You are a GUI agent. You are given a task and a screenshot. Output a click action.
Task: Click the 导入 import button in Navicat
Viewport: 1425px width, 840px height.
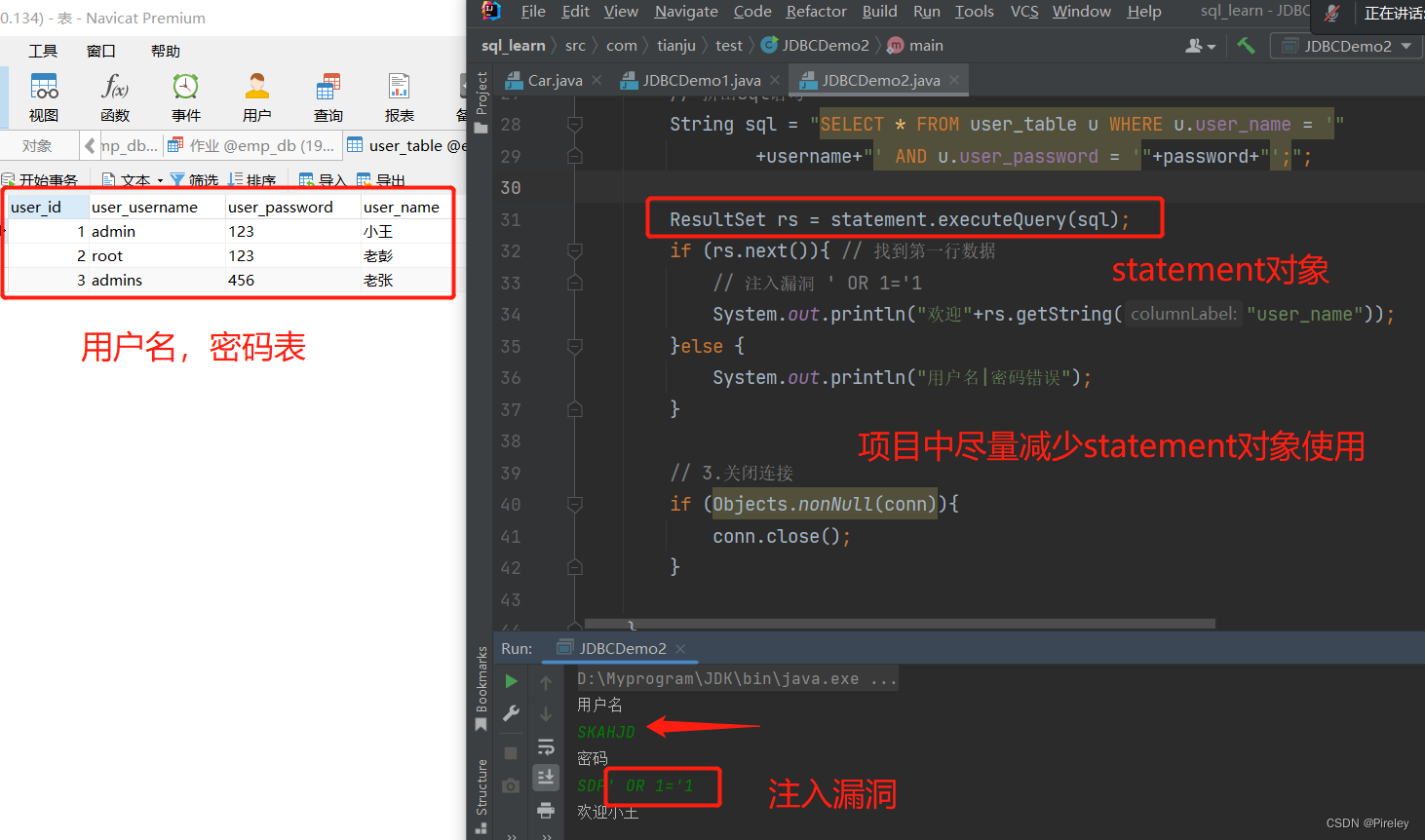coord(323,180)
